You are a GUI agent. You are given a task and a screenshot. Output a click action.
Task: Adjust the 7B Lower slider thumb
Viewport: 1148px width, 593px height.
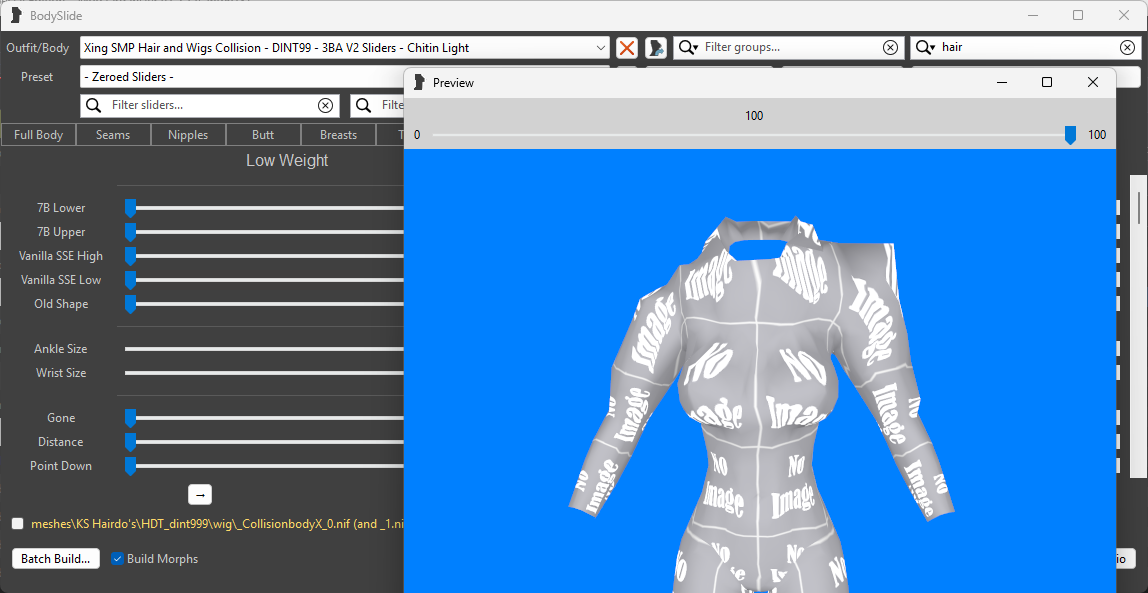[x=130, y=208]
